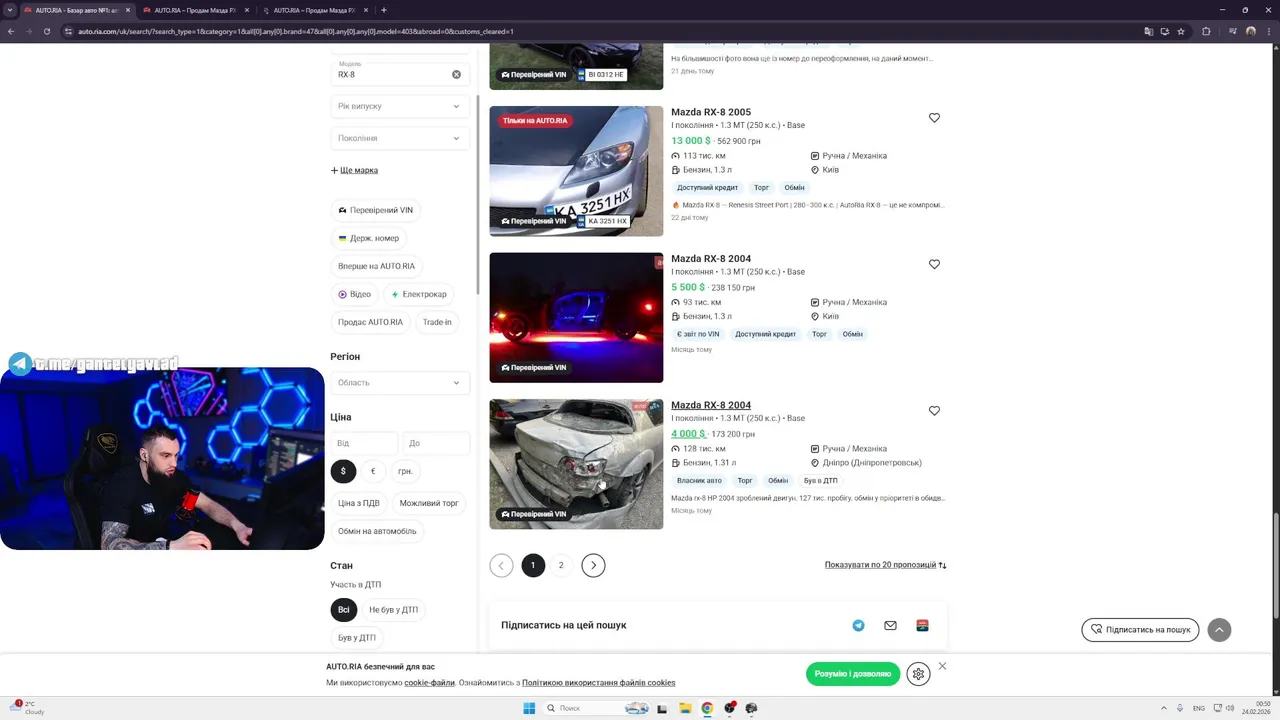Screen dimensions: 1280x720
Task: Select грн. currency for price
Action: [x=405, y=471]
